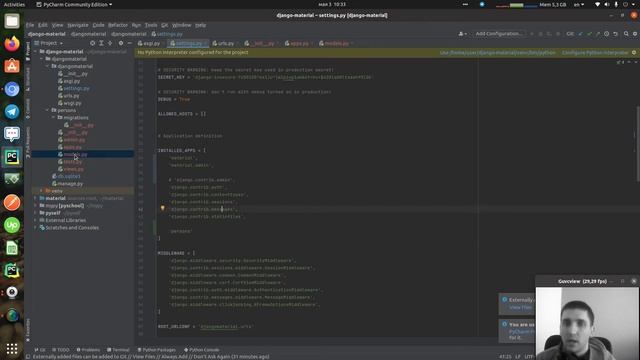
Task: Open the Refactor menu
Action: click(x=118, y=25)
